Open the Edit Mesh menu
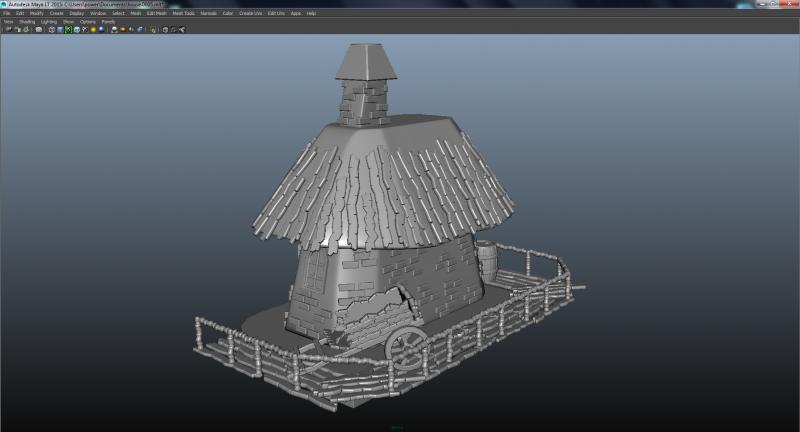The height and width of the screenshot is (432, 800). click(x=157, y=13)
